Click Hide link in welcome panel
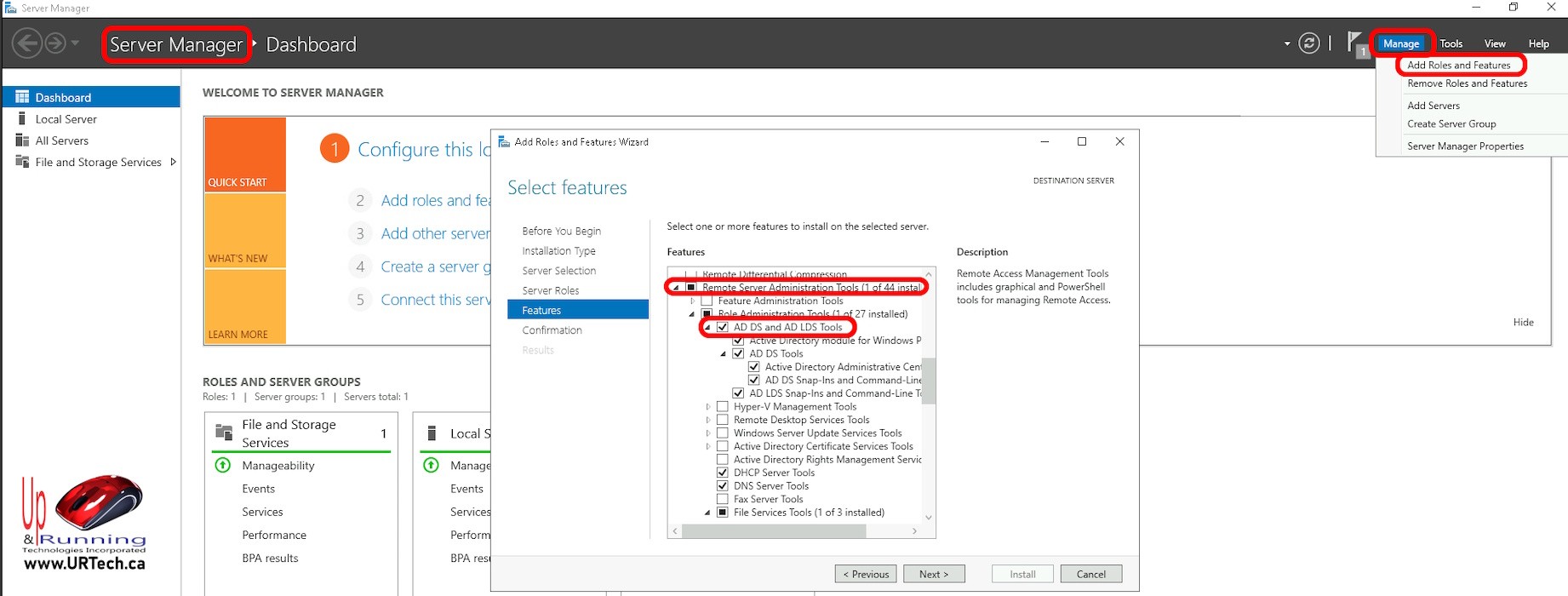This screenshot has width=1568, height=596. [x=1523, y=322]
